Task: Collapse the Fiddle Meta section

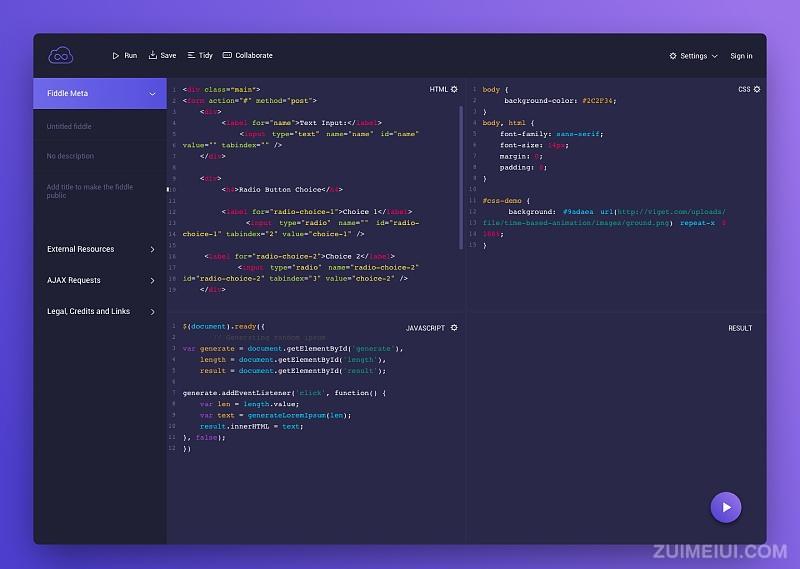Action: (152, 94)
